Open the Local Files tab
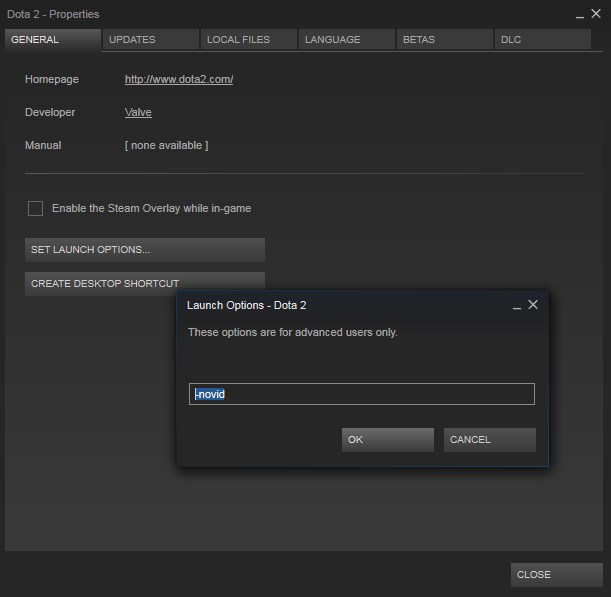 (x=249, y=40)
